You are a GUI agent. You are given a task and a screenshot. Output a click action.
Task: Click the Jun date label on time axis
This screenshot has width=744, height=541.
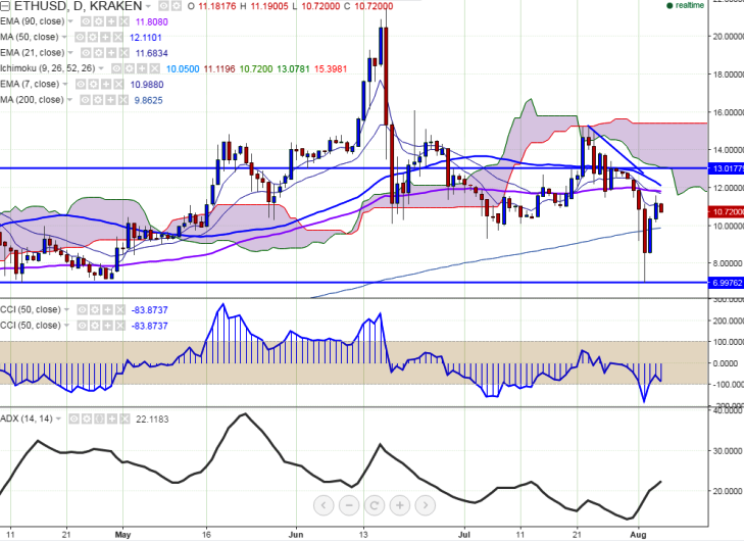coord(296,534)
